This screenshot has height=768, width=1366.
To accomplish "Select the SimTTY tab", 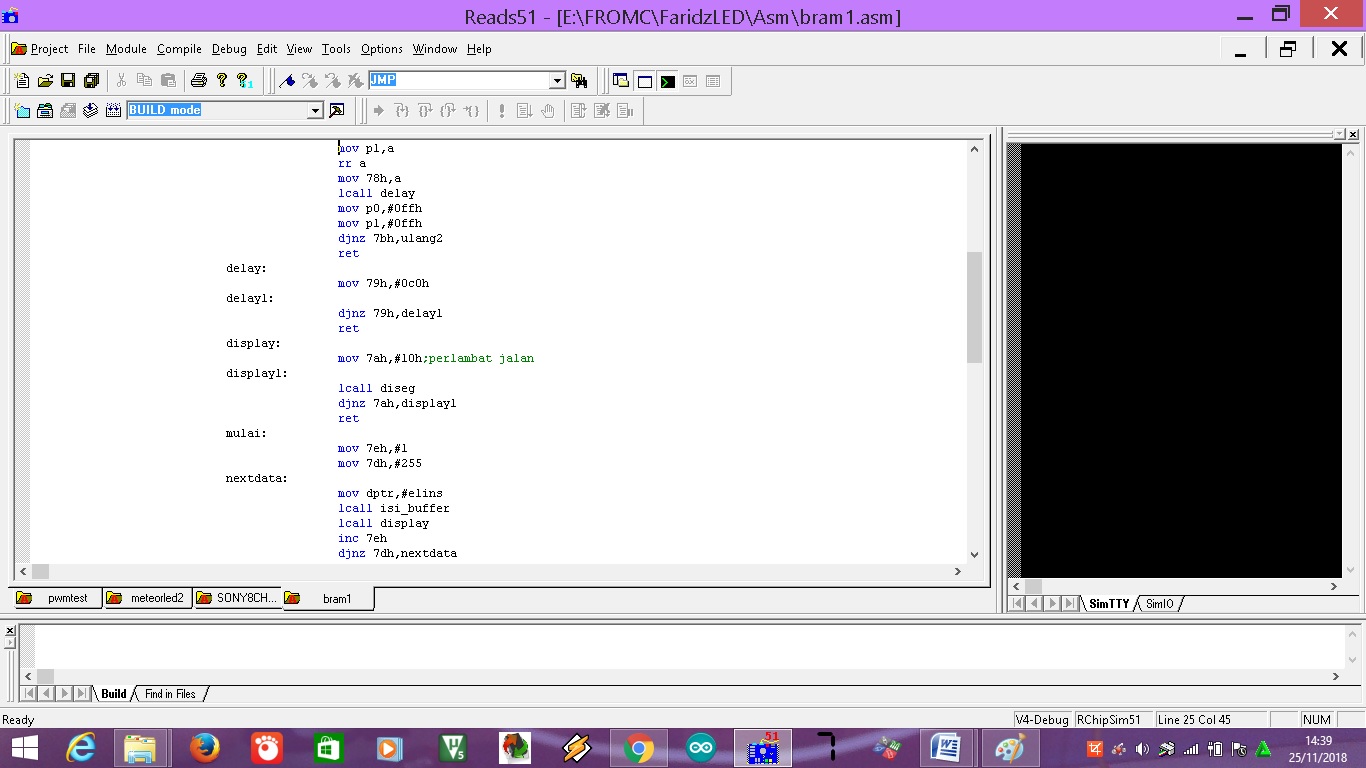I will [1109, 604].
